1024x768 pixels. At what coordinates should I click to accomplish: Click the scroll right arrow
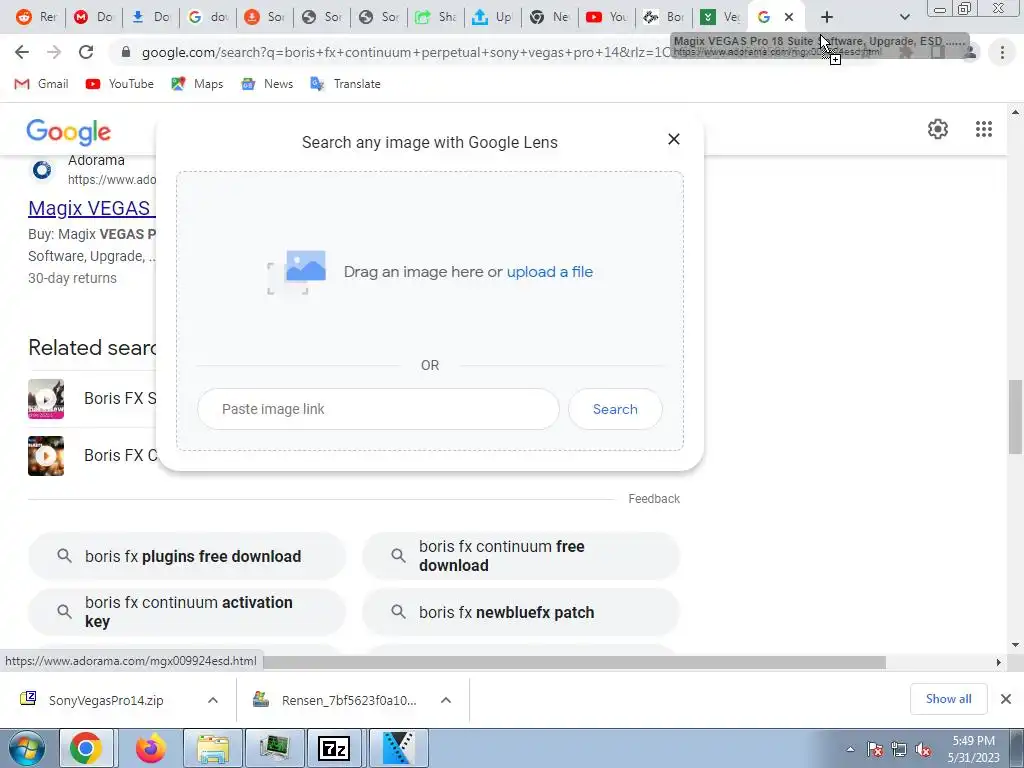[x=998, y=662]
